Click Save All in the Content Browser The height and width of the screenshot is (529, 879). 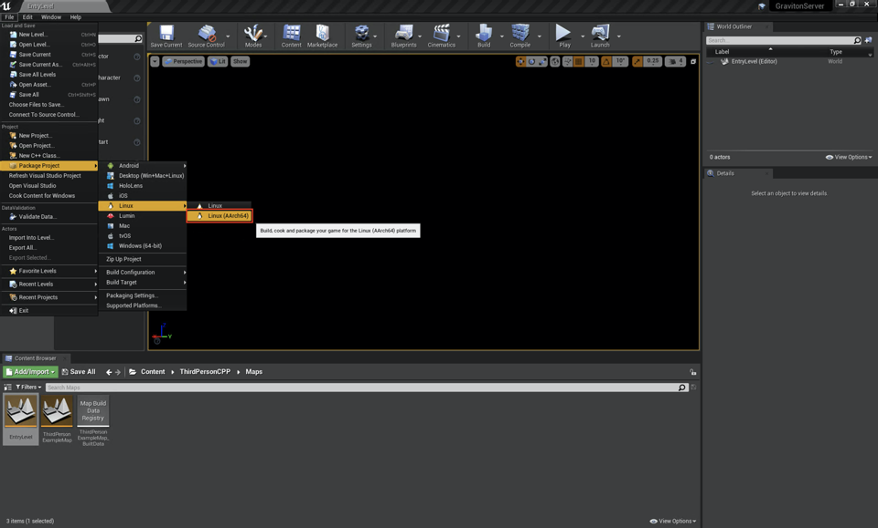(78, 372)
